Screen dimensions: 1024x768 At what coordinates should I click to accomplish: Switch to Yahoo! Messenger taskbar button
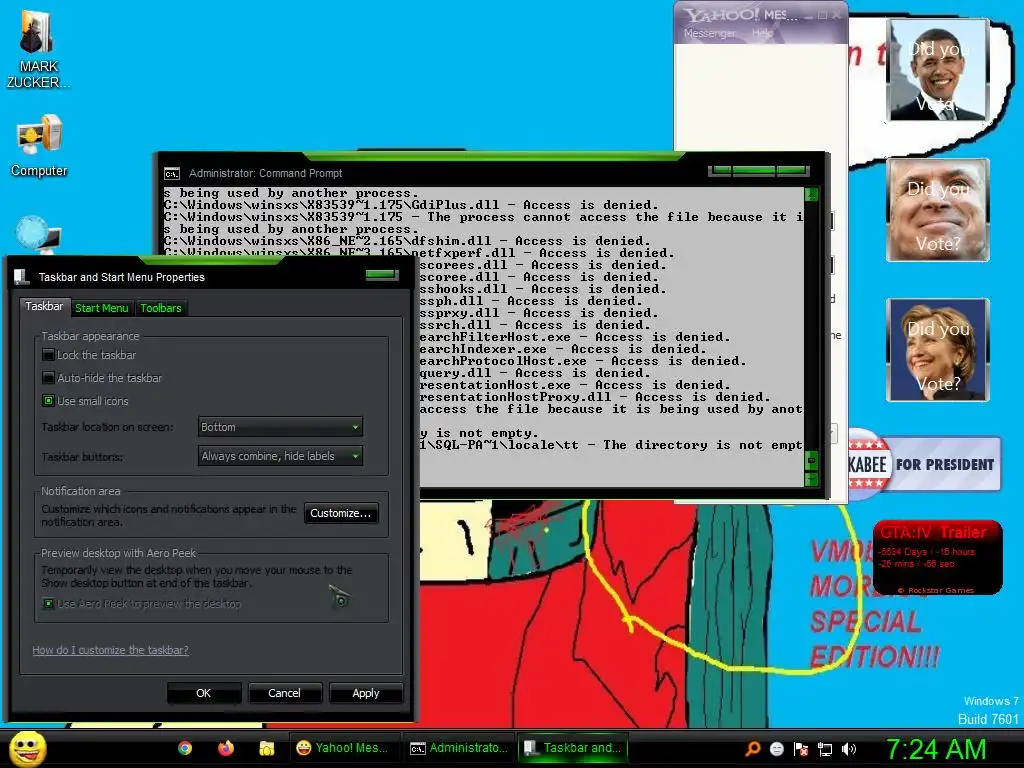click(x=342, y=748)
